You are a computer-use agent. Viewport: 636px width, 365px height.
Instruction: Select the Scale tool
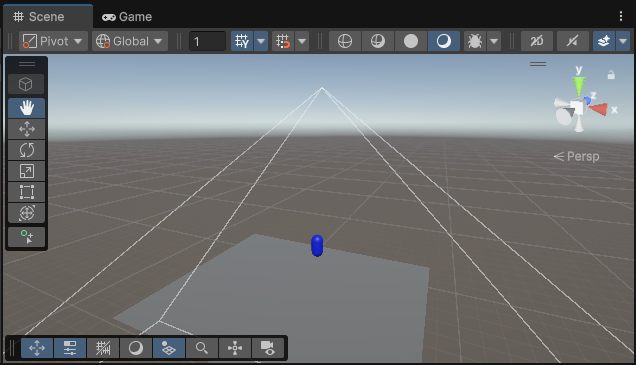pyautogui.click(x=27, y=171)
